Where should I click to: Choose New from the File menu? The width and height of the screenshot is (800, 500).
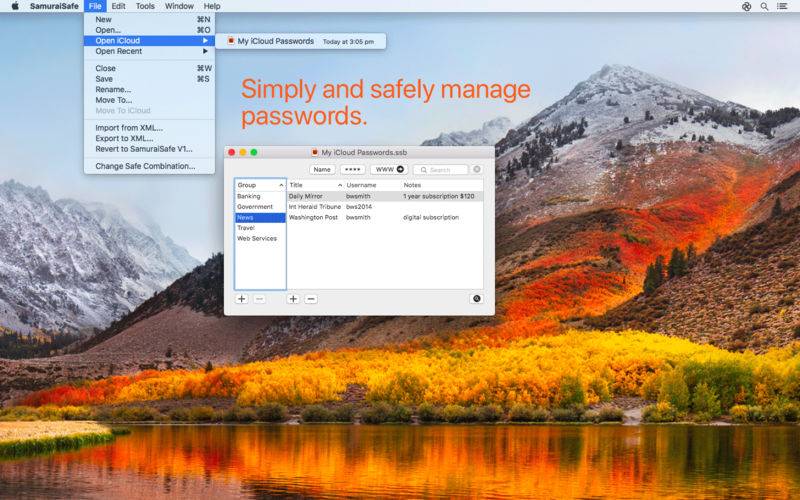[x=149, y=19]
